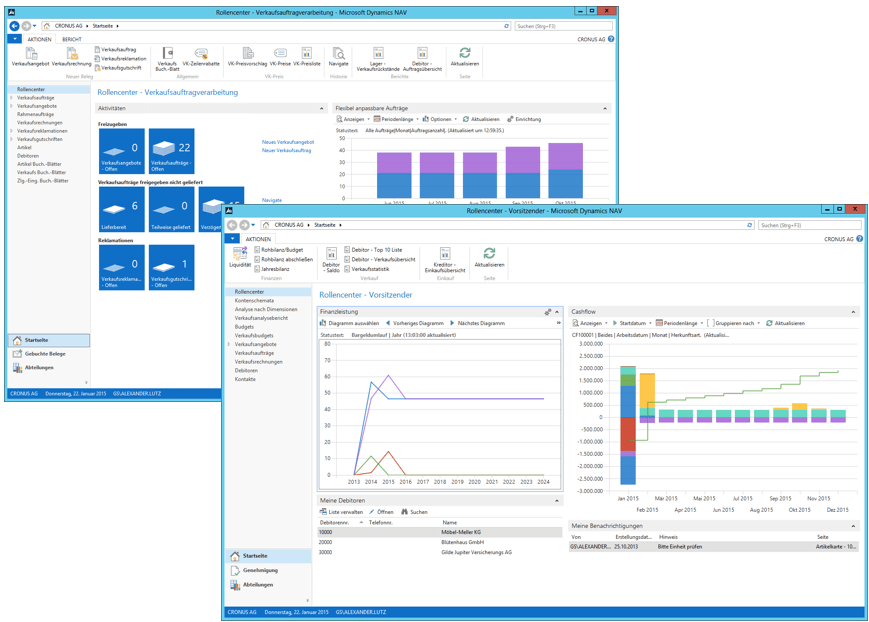Create a new Verkaufsauftrag from the ribbon

coord(115,49)
